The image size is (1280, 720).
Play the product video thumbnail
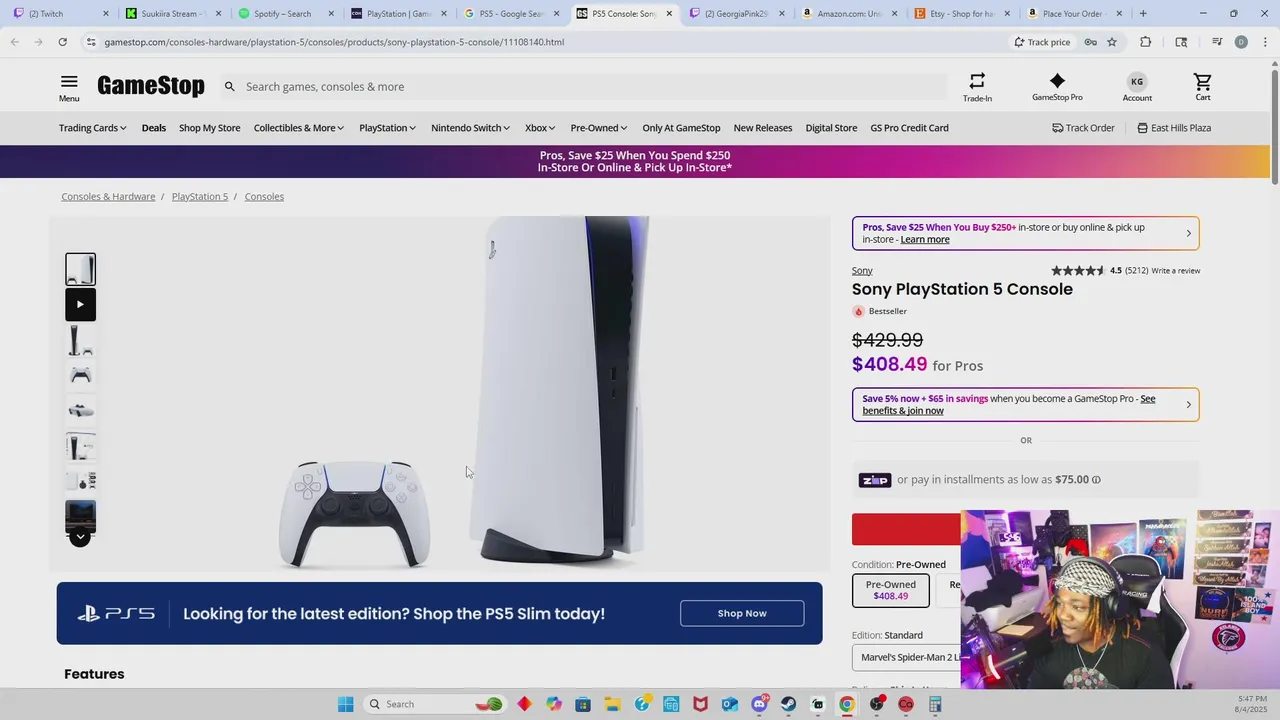tap(80, 305)
